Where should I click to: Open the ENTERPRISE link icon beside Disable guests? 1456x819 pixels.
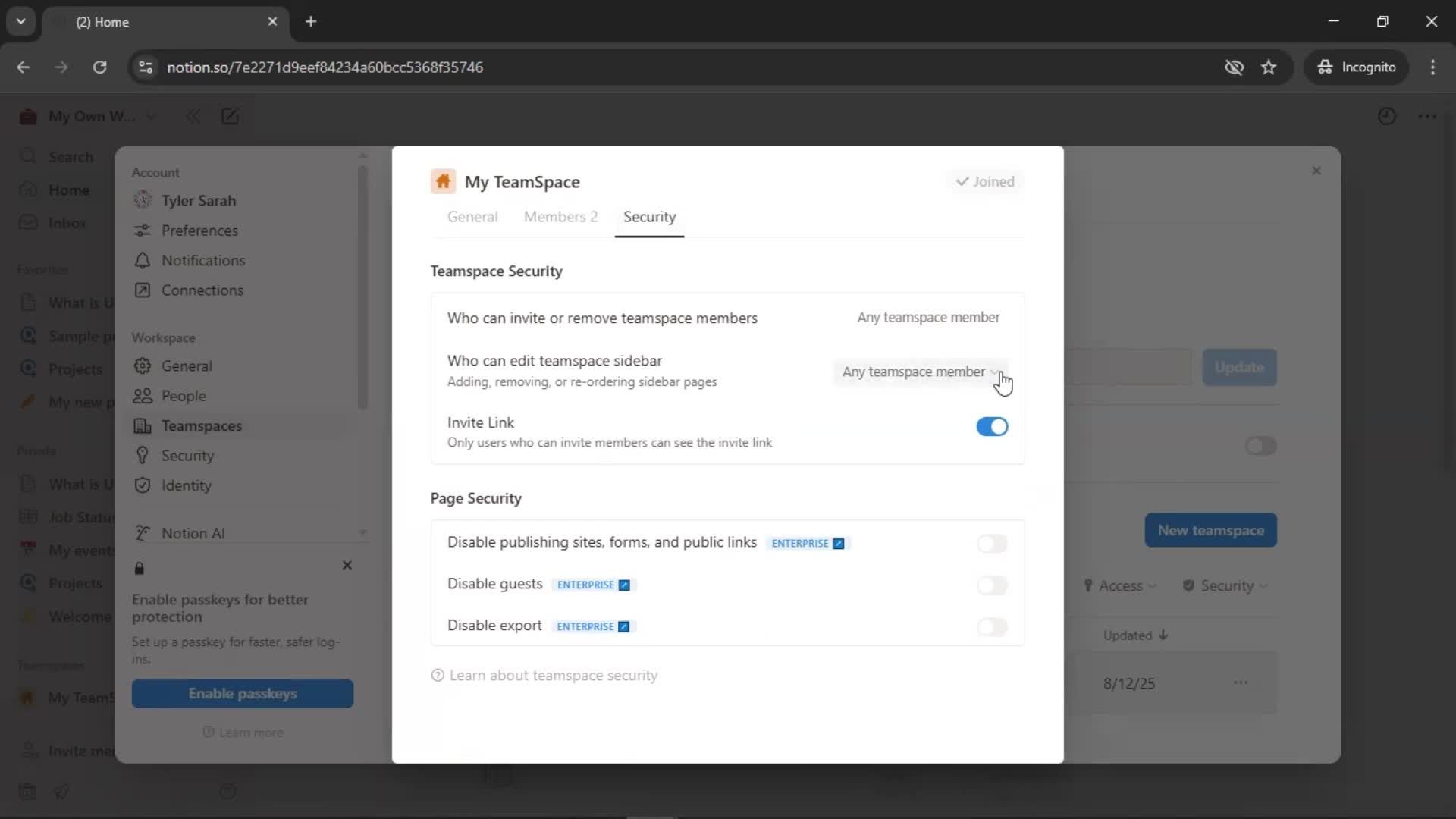624,585
